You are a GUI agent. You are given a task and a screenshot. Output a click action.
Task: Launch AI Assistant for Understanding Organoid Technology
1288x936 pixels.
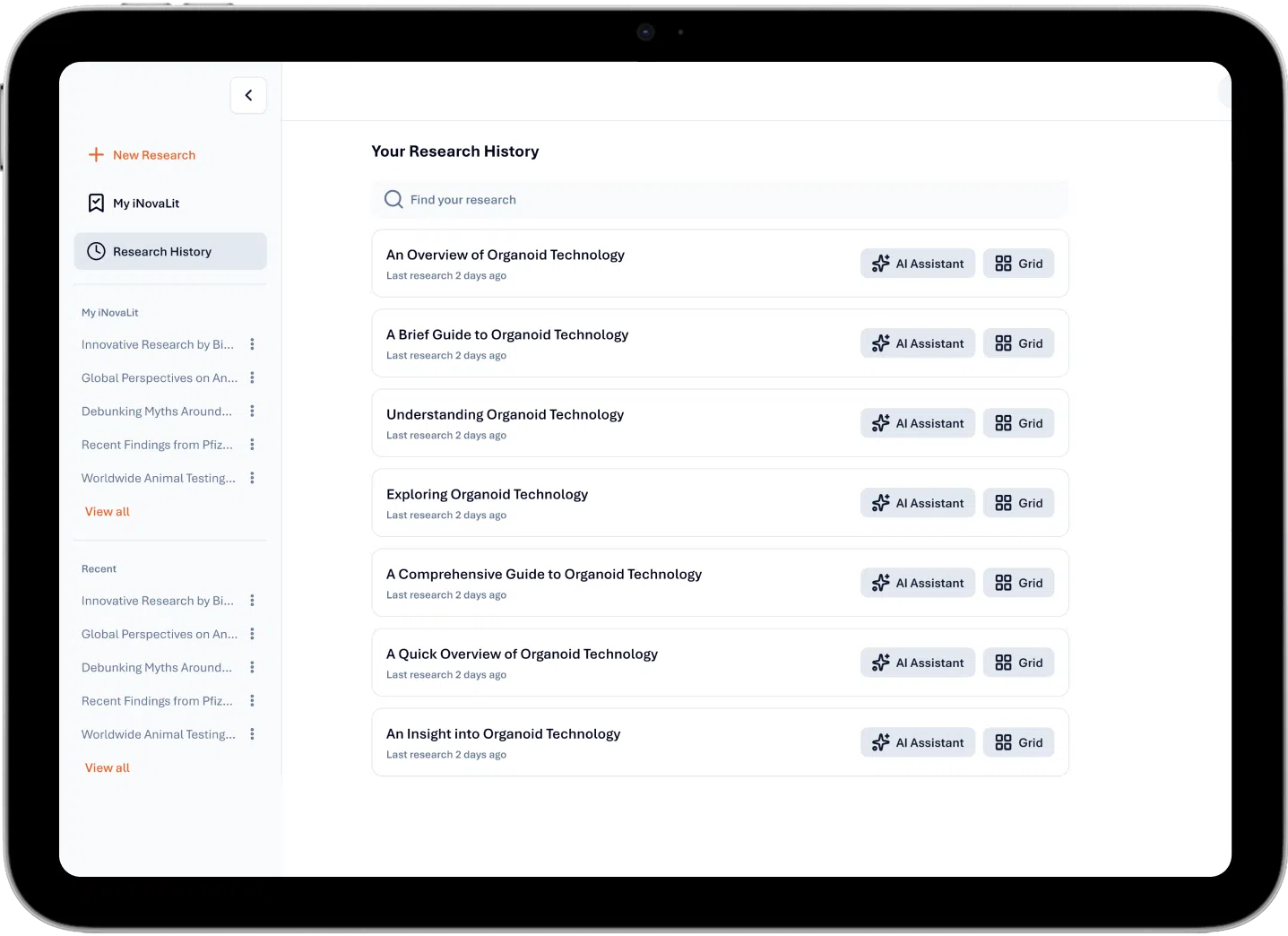tap(917, 423)
